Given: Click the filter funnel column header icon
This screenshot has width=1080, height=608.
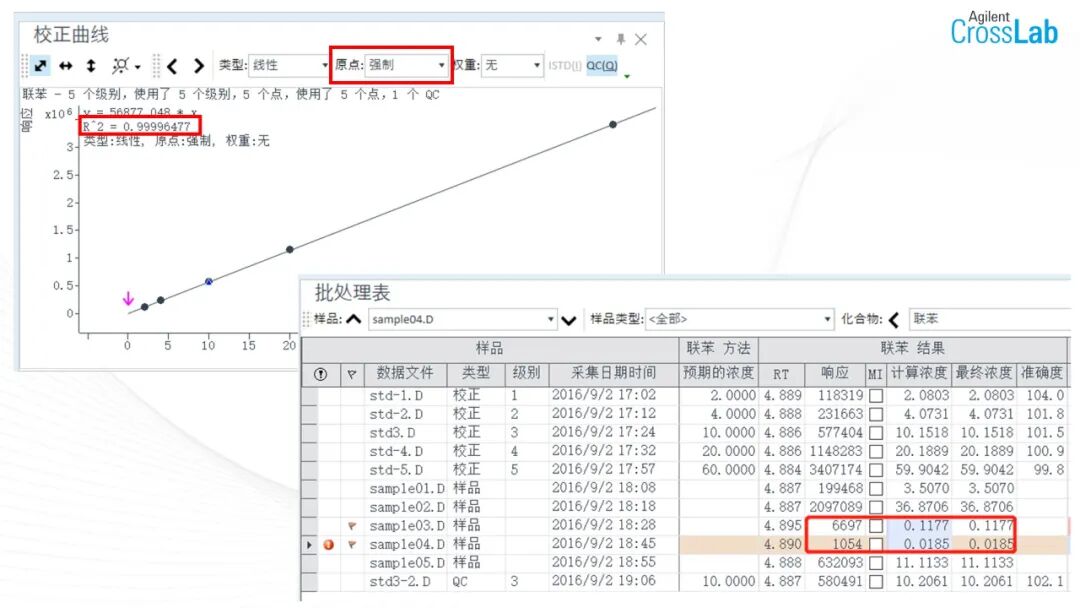Looking at the screenshot, I should pyautogui.click(x=352, y=375).
